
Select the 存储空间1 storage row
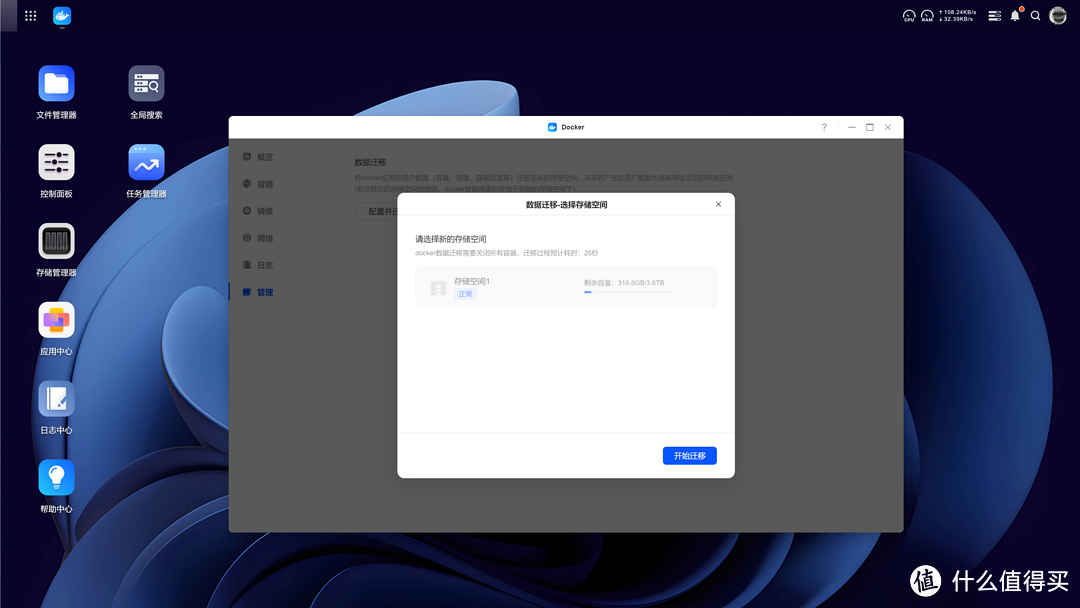[x=565, y=286]
